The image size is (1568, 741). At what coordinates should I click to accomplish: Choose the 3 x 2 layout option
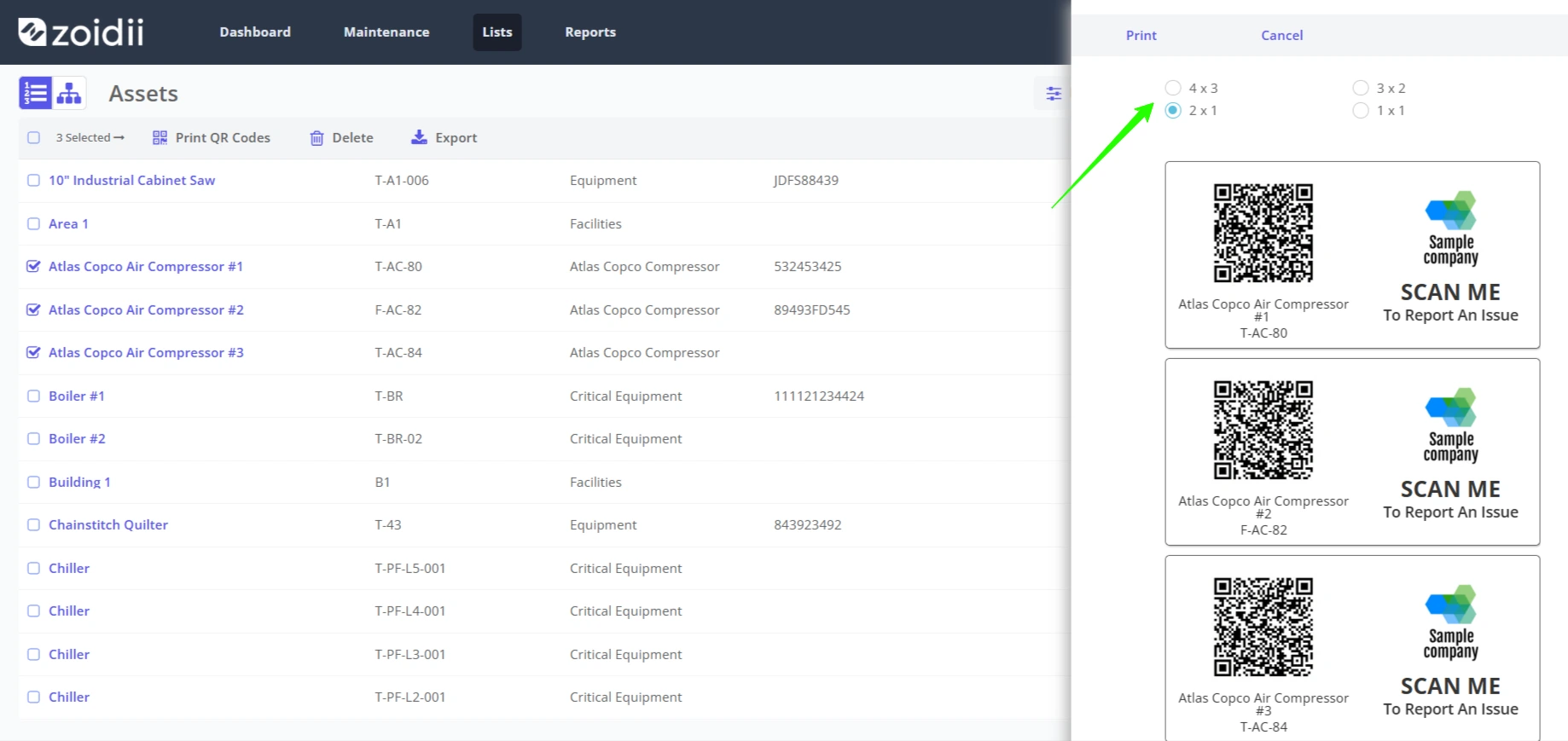click(x=1361, y=88)
